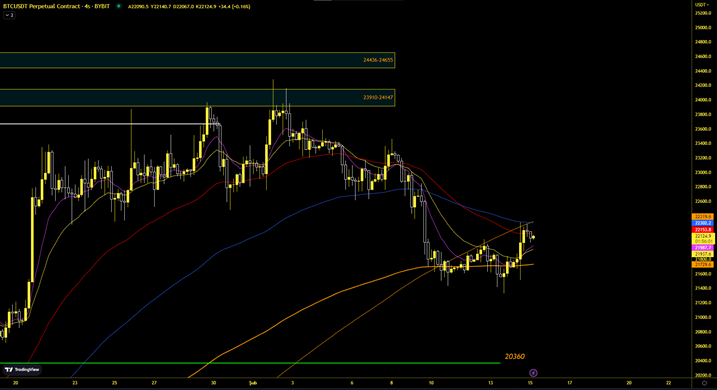Select the white horizontal line
Screen dimensions: 717x390
(110, 124)
